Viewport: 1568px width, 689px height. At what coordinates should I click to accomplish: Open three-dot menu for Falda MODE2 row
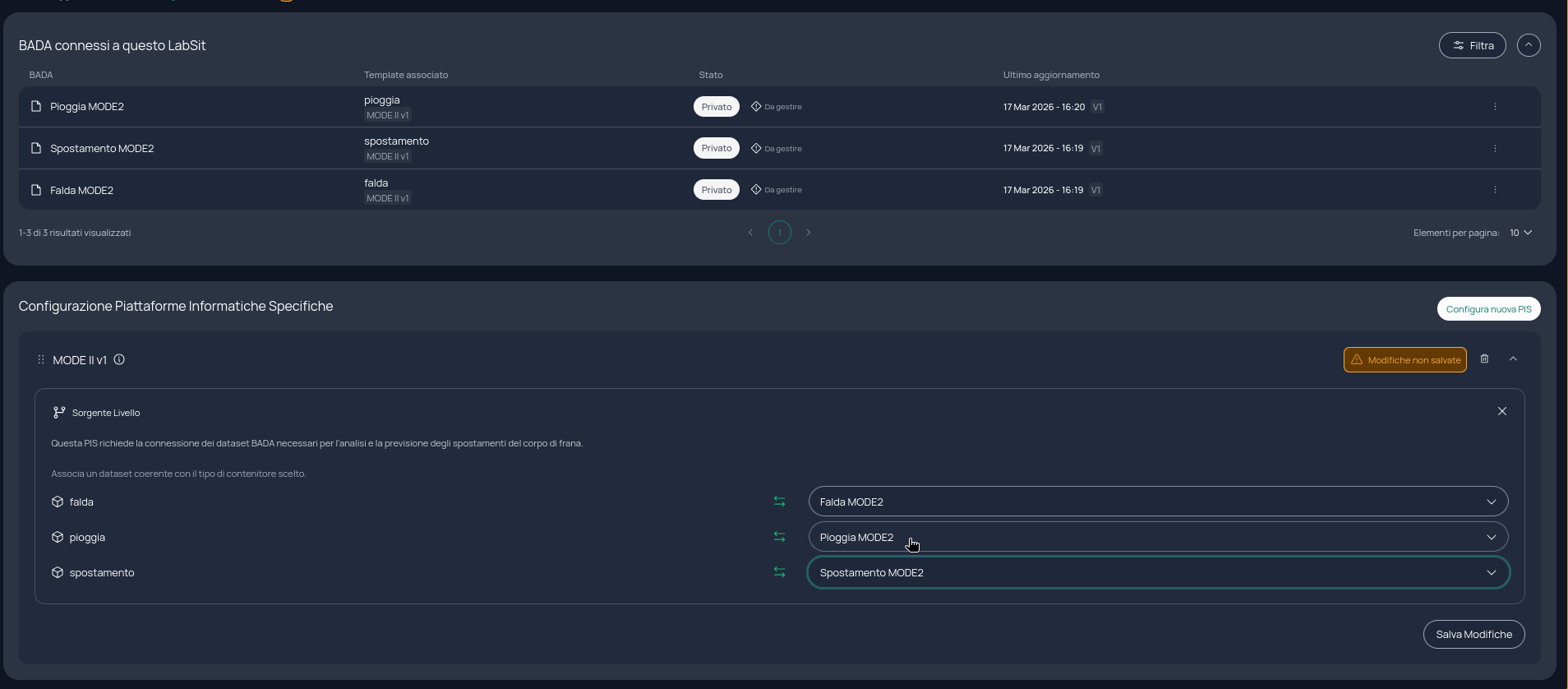1495,190
